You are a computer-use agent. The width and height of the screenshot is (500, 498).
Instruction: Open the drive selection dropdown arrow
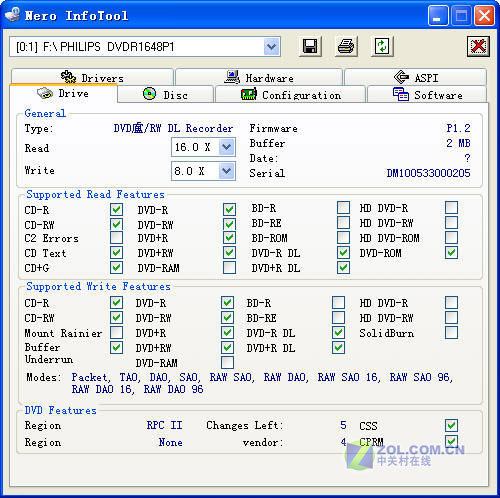(272, 47)
